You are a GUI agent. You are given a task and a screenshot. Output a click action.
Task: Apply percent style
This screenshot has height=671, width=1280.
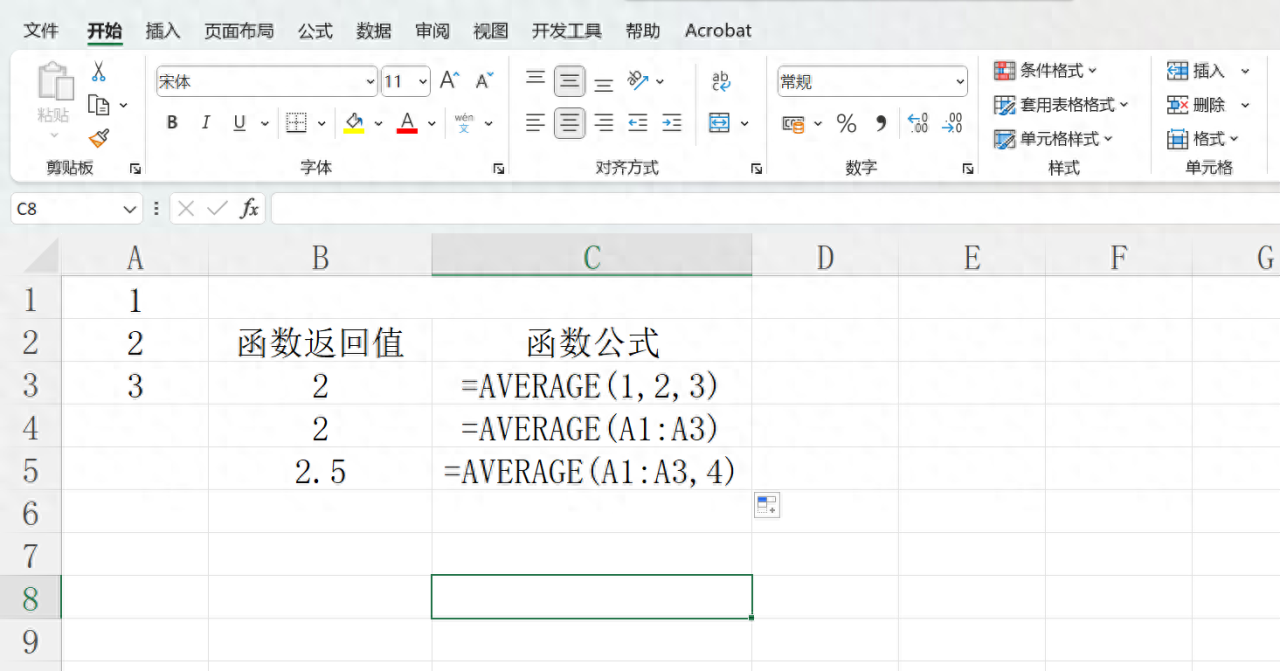[x=847, y=124]
